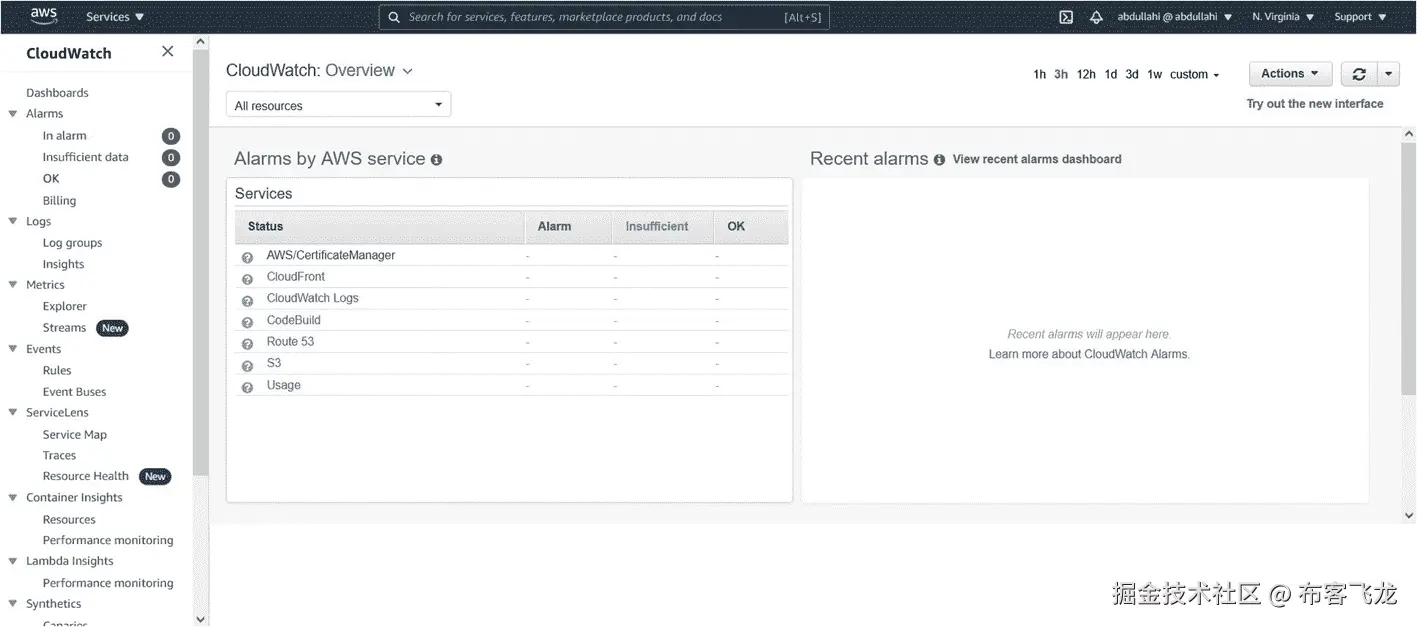Select the 1d time range

click(1111, 75)
